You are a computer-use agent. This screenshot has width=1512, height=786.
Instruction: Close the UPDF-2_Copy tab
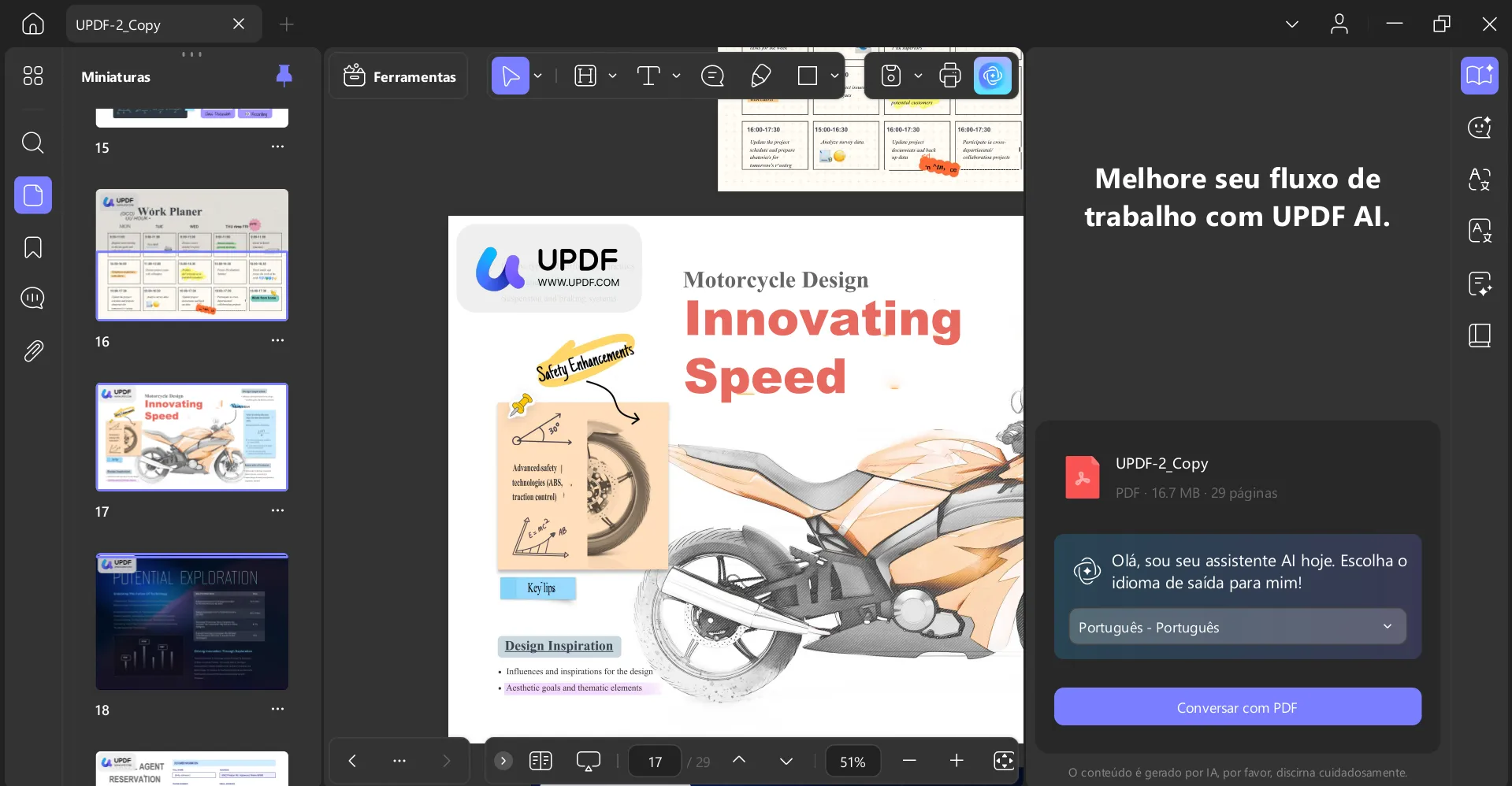[x=239, y=24]
